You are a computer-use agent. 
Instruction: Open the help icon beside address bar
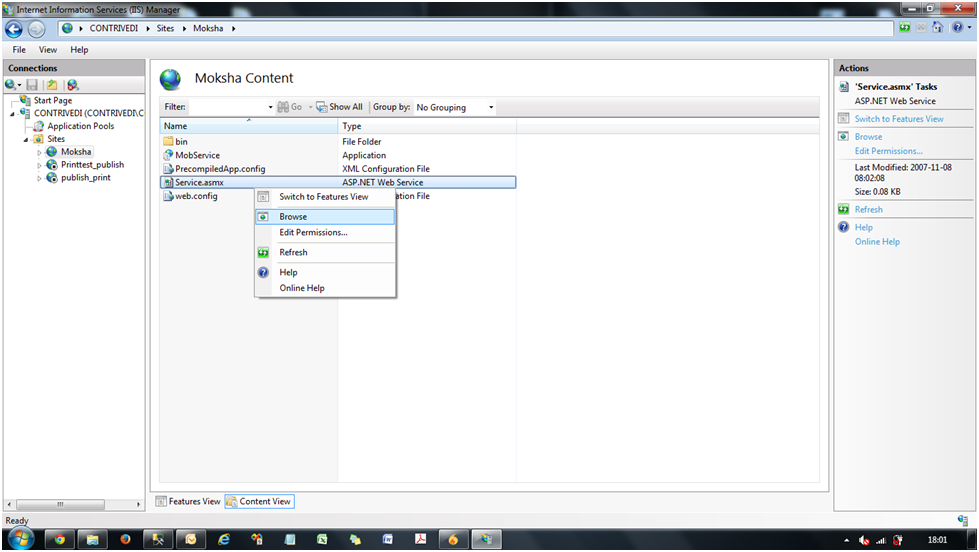[957, 27]
